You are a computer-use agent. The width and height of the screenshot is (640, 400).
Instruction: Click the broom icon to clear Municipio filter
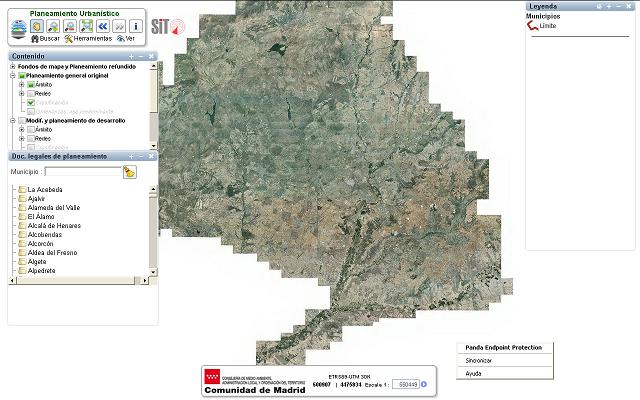(129, 172)
